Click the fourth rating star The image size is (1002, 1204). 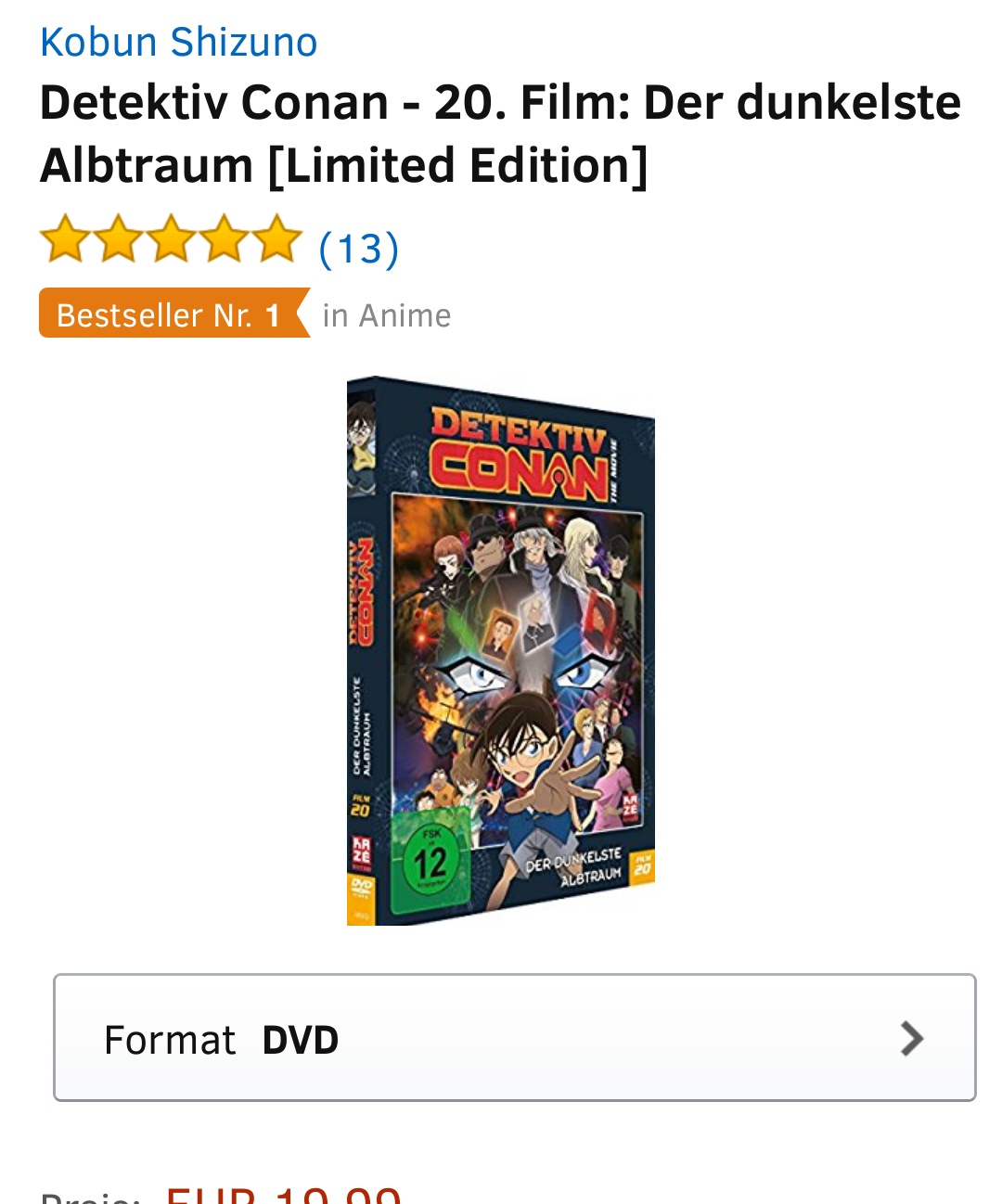click(x=224, y=239)
